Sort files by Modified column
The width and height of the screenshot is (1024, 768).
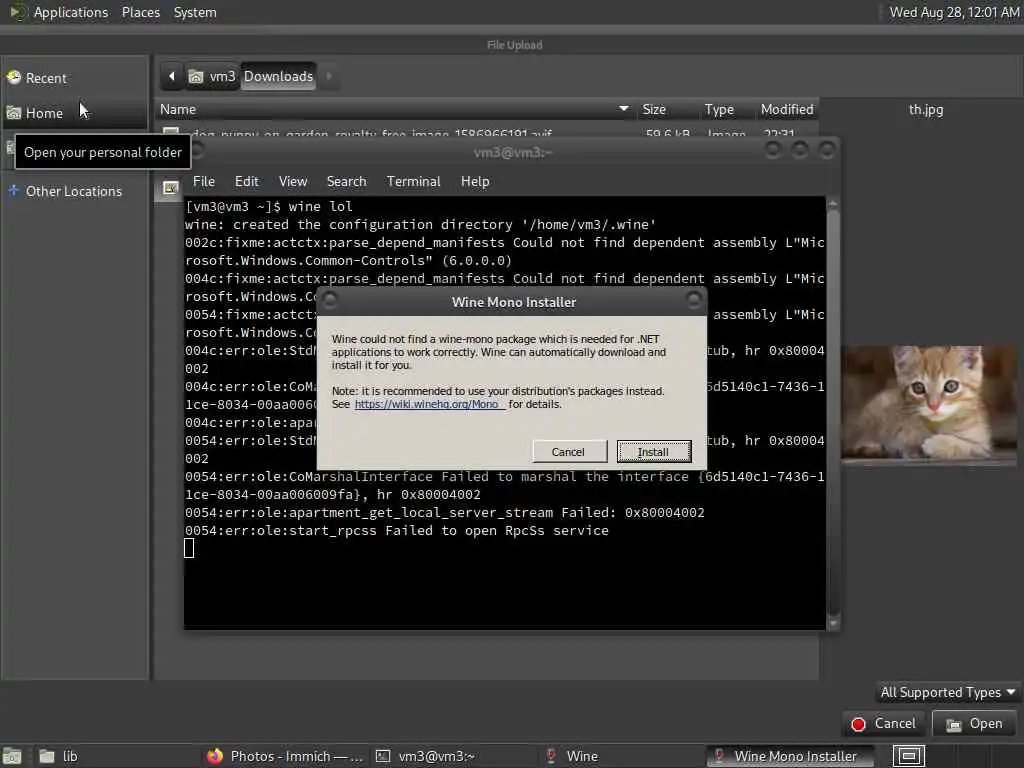tap(787, 110)
